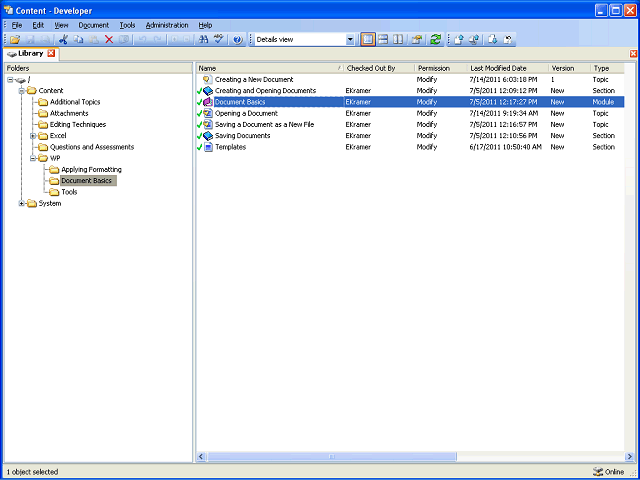Sort by the Name column header
This screenshot has width=640, height=480.
tap(270, 68)
